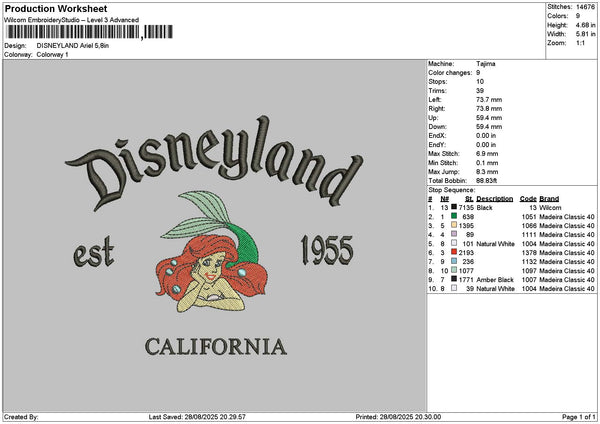600x424 pixels.
Task: Click the Ariel mermaid embroidery in the preview
Action: pyautogui.click(x=212, y=252)
